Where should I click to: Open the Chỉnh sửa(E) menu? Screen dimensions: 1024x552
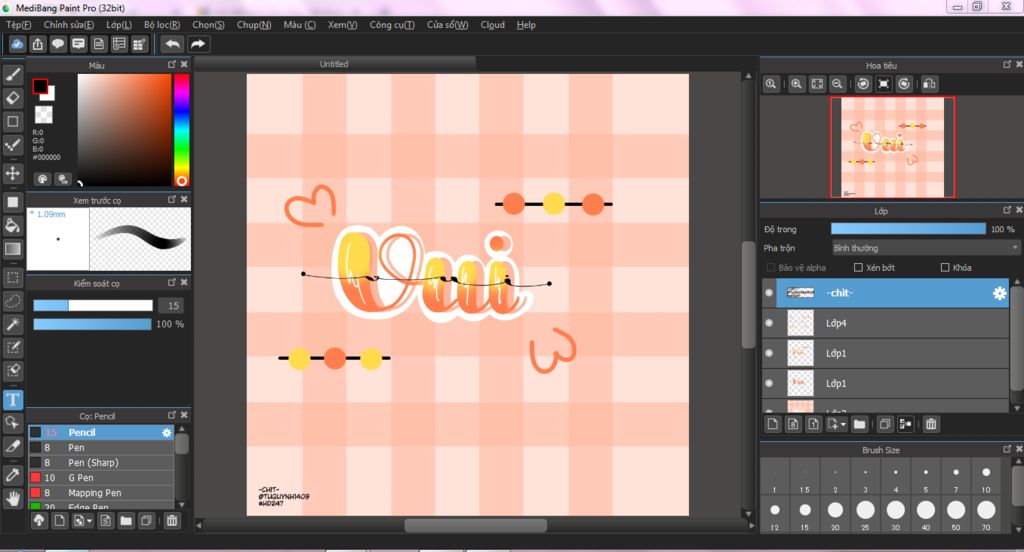click(69, 25)
